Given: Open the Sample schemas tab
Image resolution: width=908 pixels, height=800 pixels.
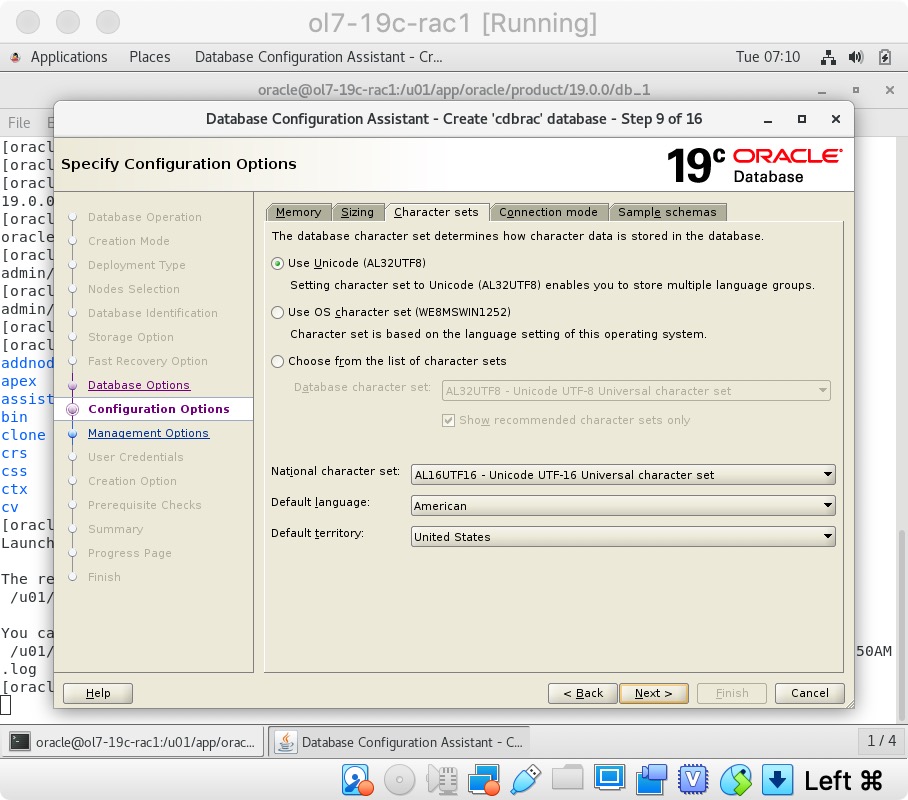Looking at the screenshot, I should coord(667,212).
